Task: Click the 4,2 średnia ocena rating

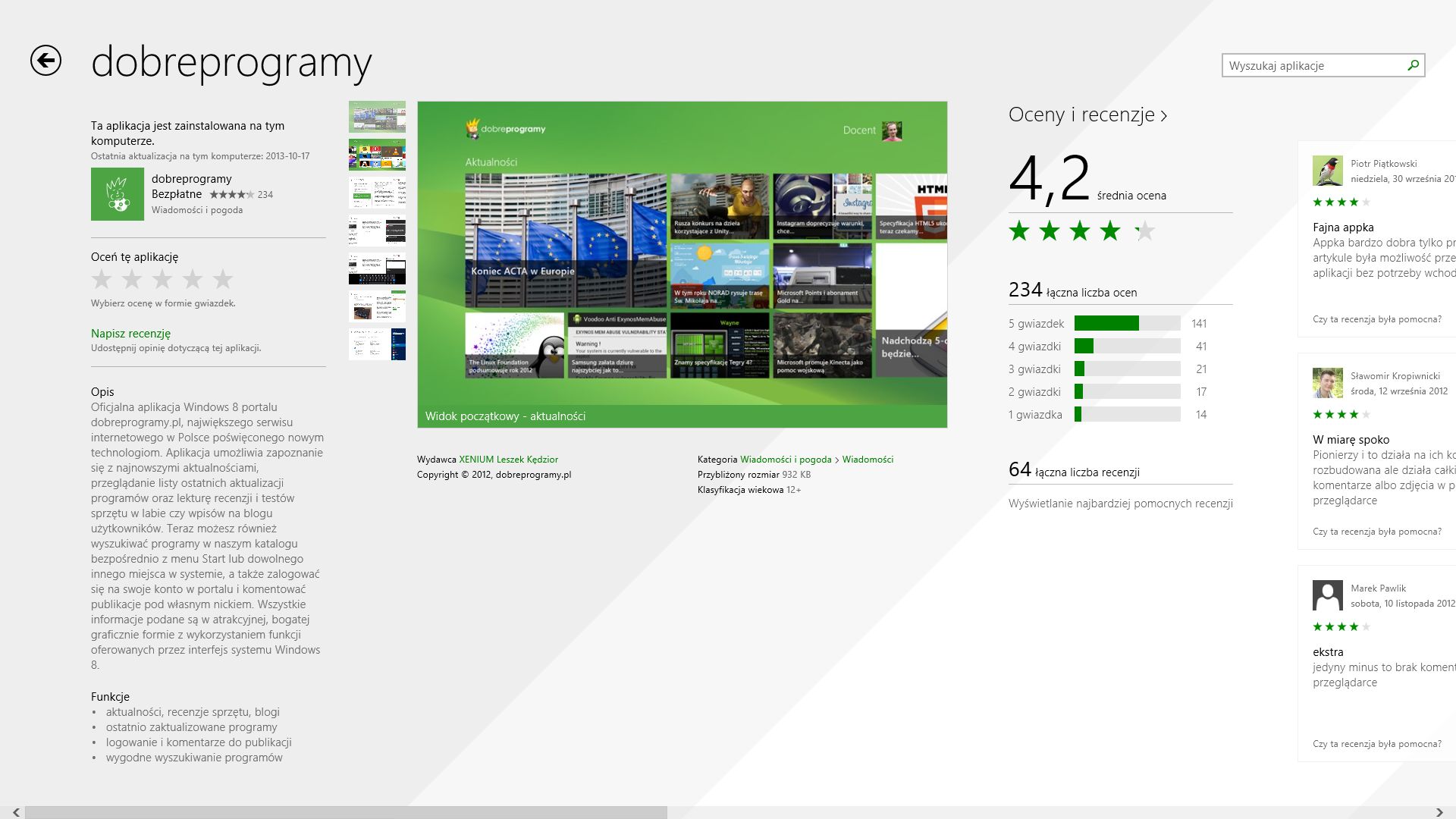Action: 1087,179
